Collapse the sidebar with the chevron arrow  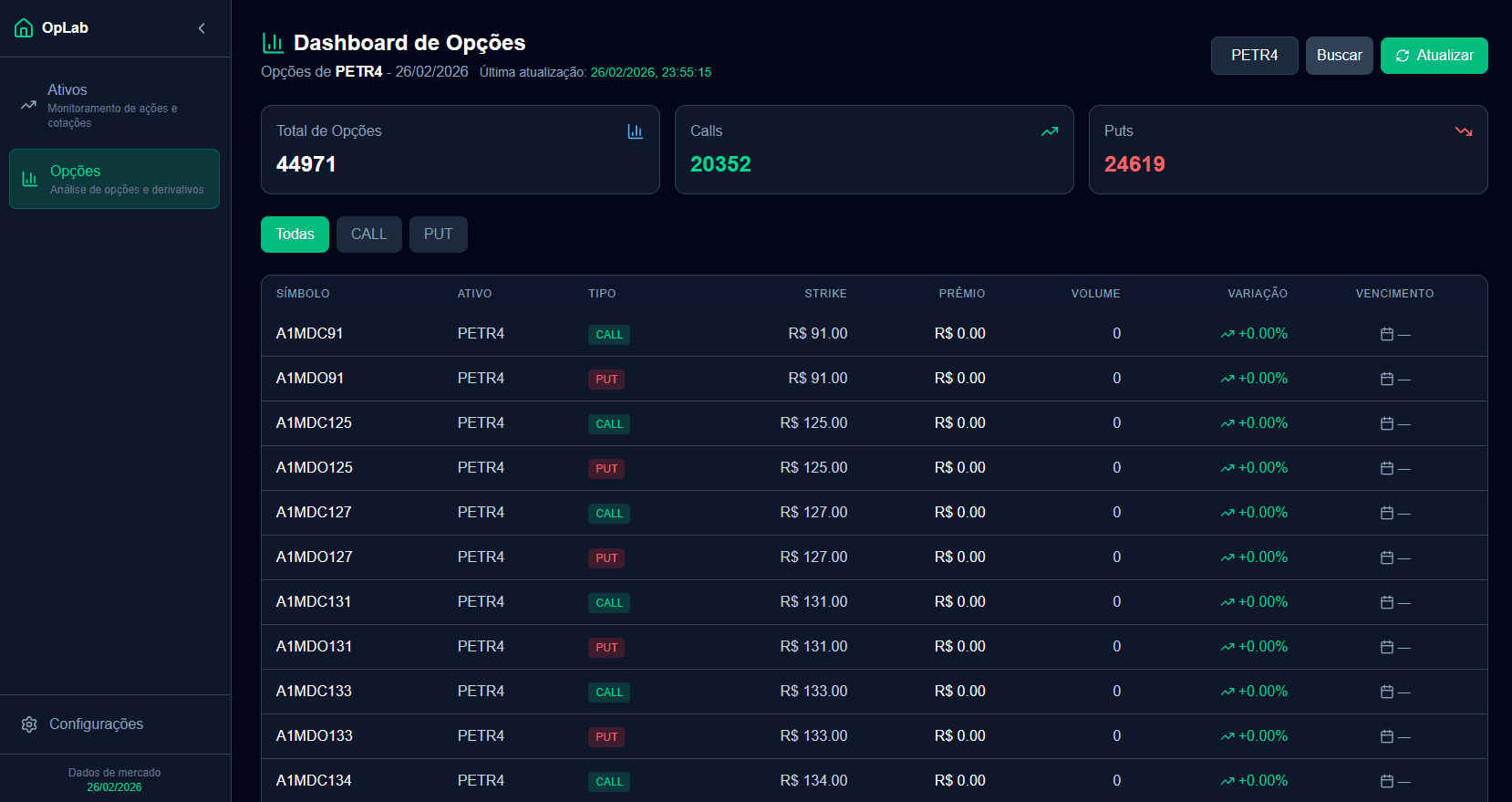pos(202,28)
